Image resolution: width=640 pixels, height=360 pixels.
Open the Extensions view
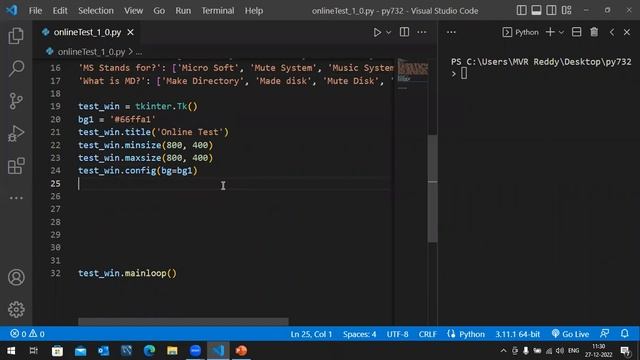pos(16,166)
